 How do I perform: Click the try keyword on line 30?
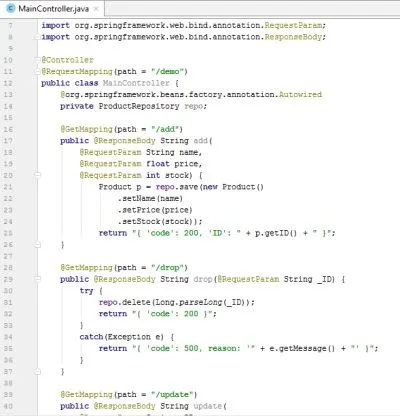coord(86,291)
